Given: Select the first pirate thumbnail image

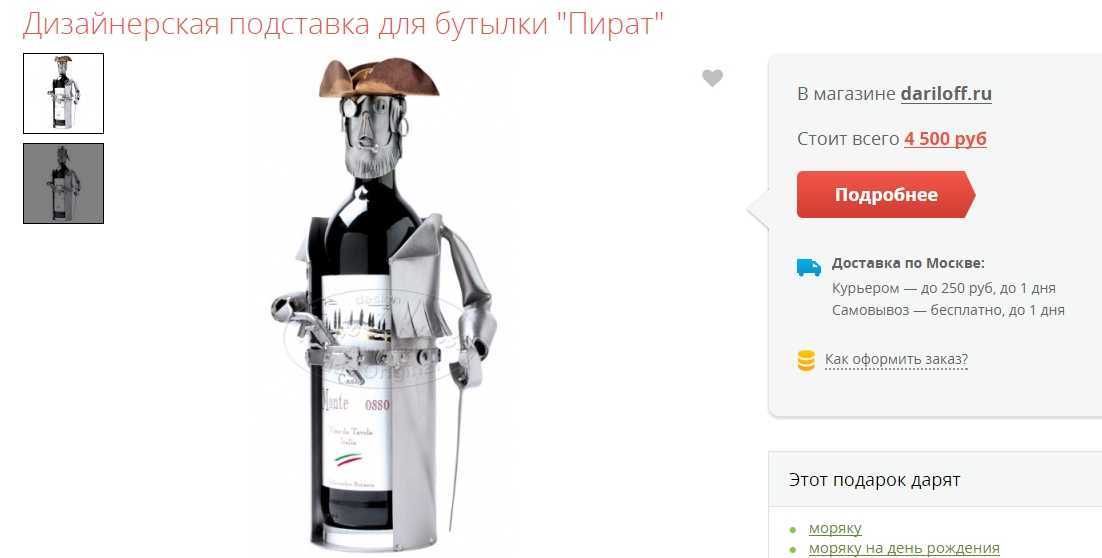Looking at the screenshot, I should (63, 93).
